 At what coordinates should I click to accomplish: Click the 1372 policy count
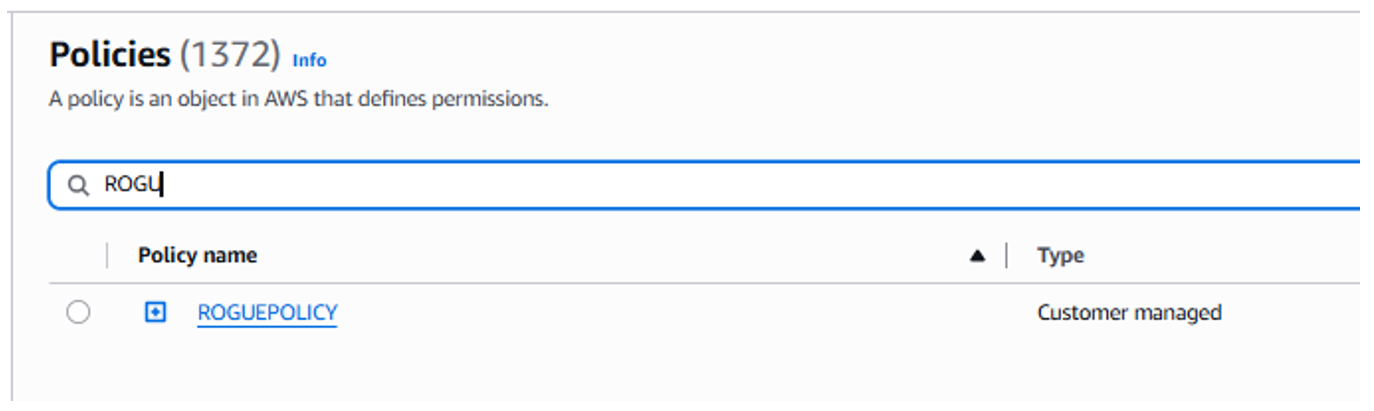pos(230,55)
